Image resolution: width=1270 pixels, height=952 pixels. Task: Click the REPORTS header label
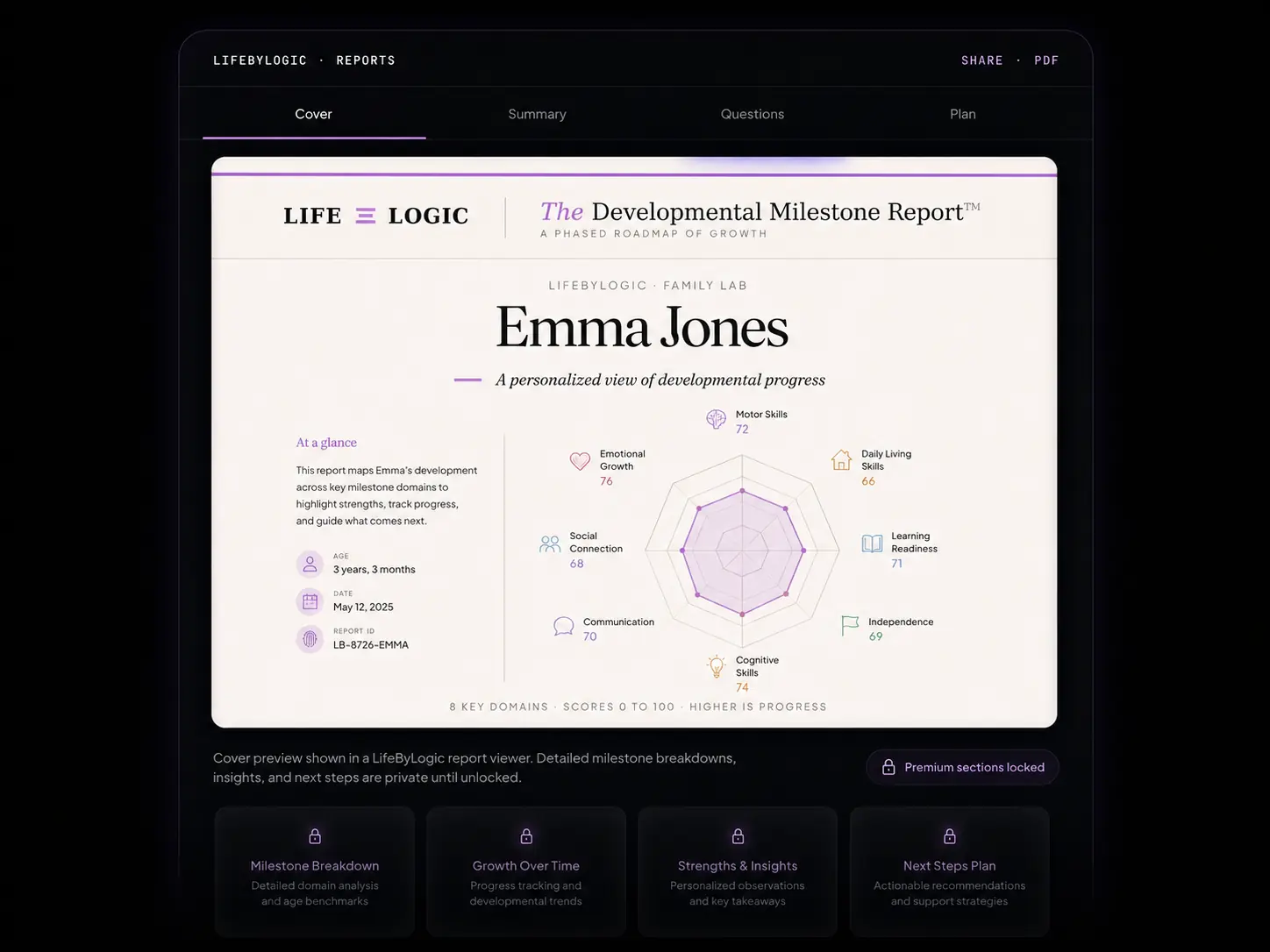(366, 60)
